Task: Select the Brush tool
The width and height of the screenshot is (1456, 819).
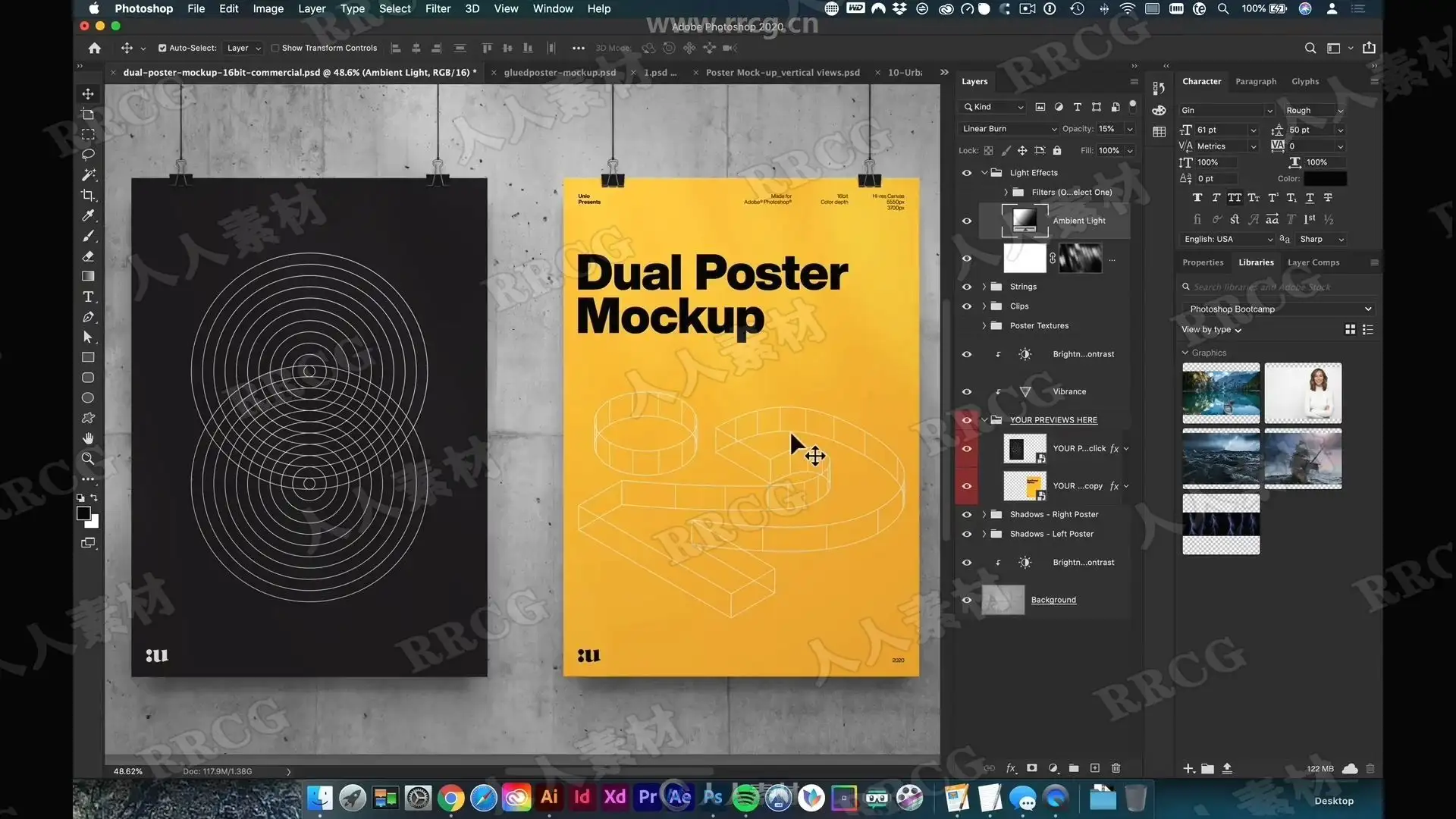Action: click(88, 236)
